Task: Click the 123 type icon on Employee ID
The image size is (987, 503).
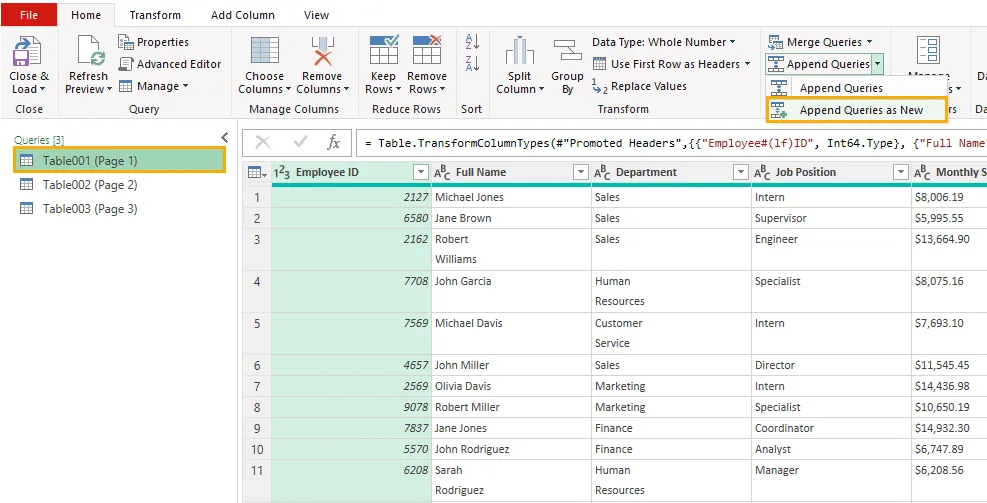Action: 282,172
